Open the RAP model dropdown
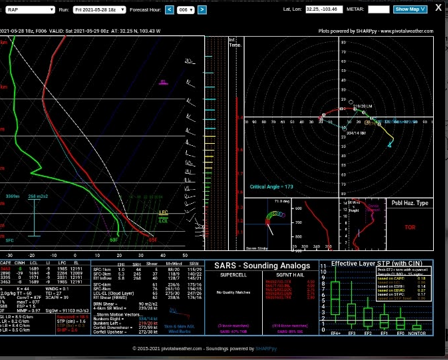Image resolution: width=448 pixels, height=360 pixels. (30, 10)
